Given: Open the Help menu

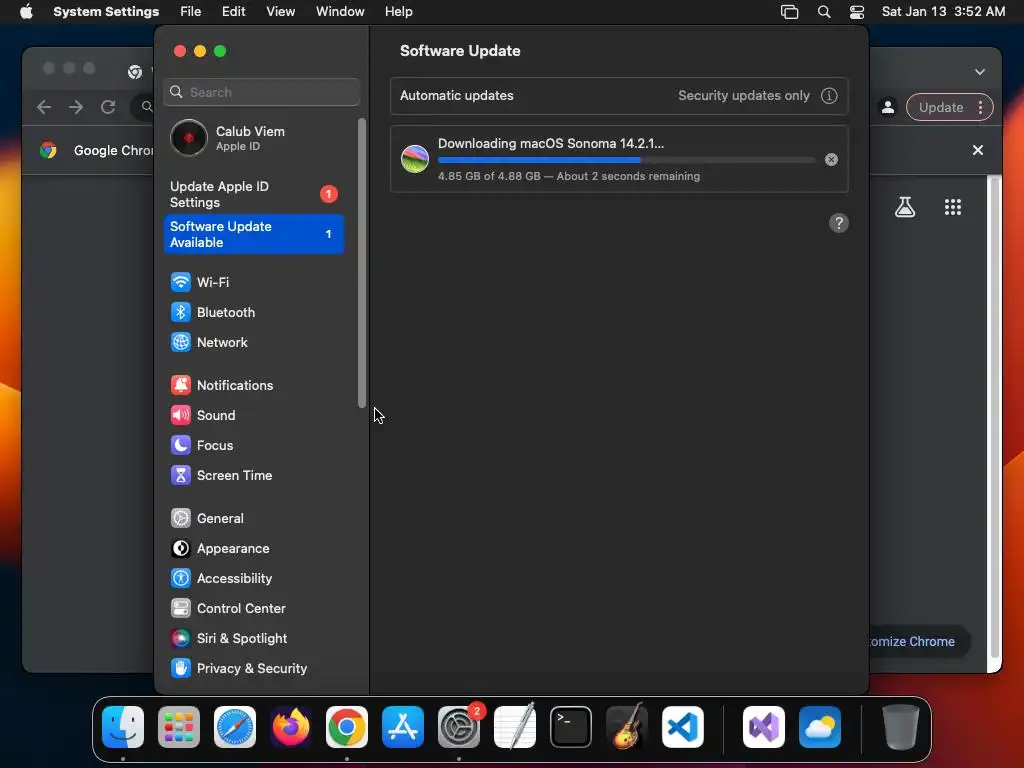Looking at the screenshot, I should 398,12.
